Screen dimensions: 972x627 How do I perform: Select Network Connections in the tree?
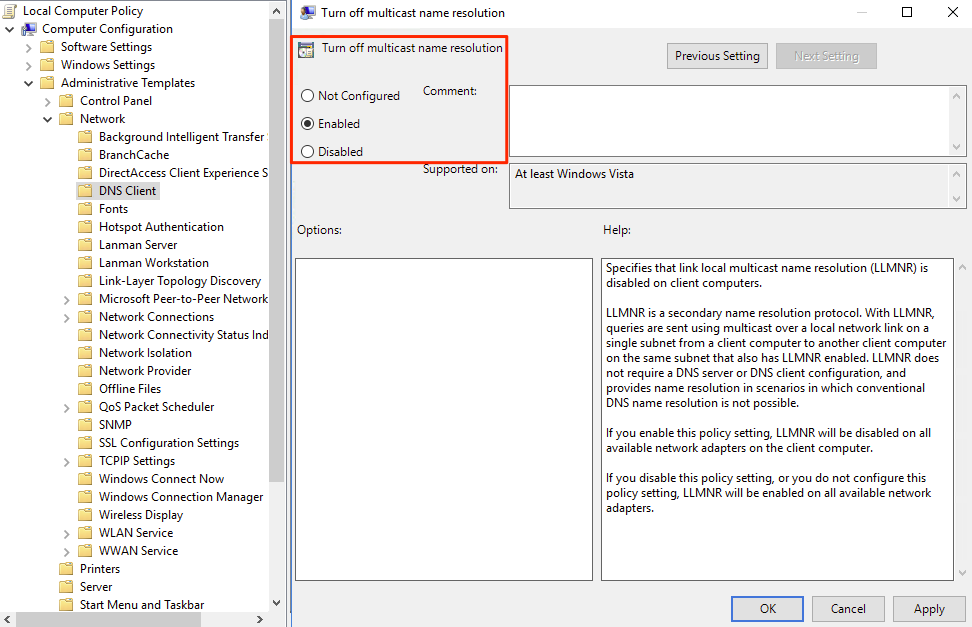(156, 317)
